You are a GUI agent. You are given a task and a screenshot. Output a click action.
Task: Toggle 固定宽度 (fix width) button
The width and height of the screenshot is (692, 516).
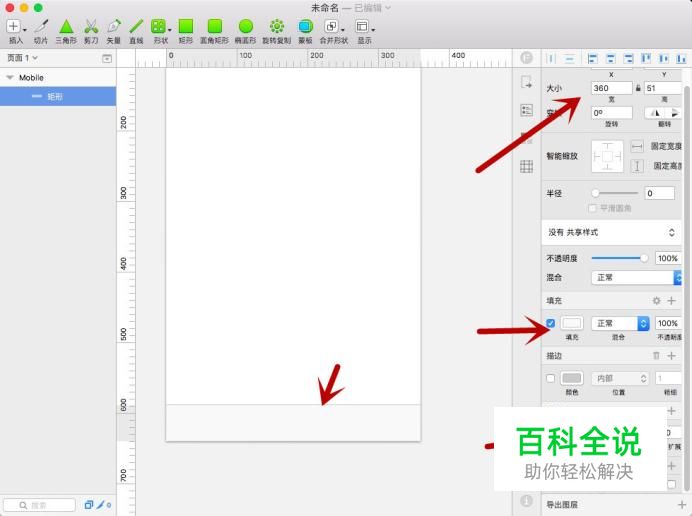tap(637, 146)
